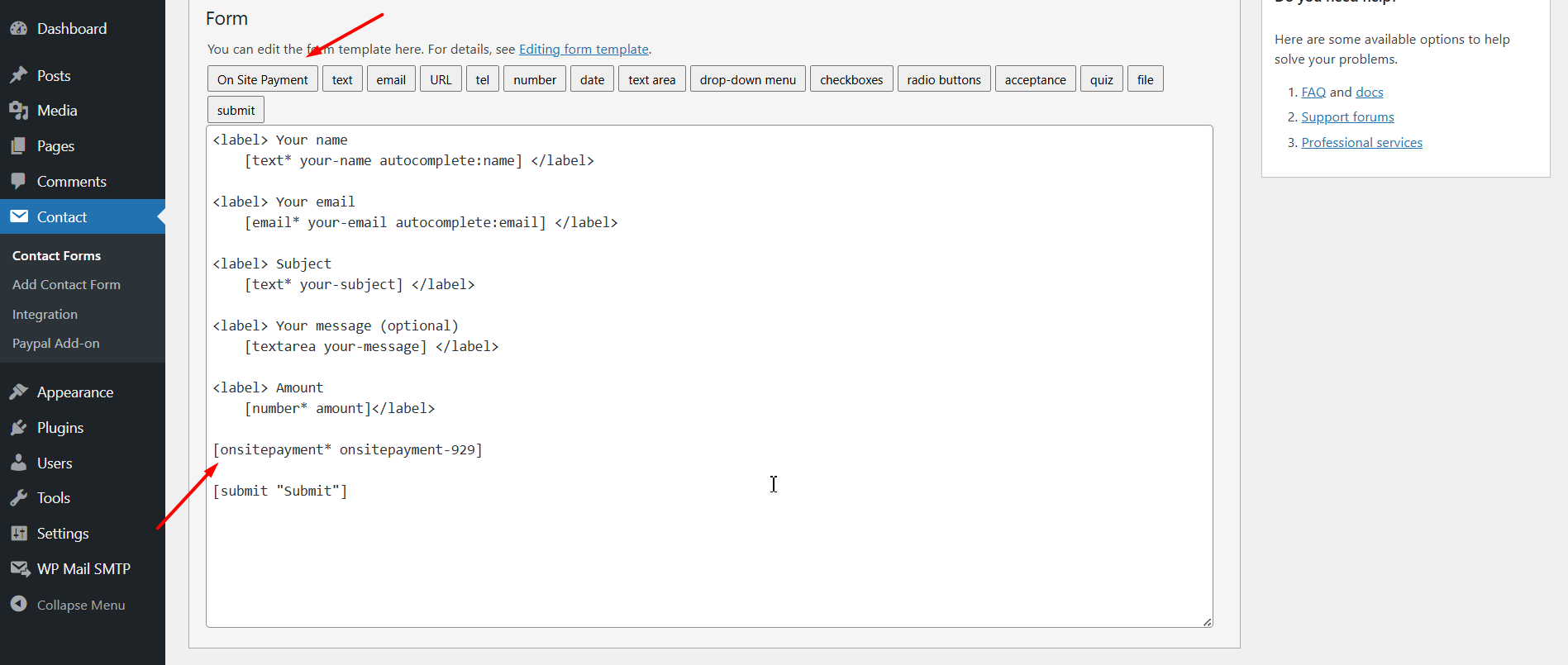This screenshot has width=1568, height=665.
Task: Click the Comments bubble icon
Action: tap(19, 181)
